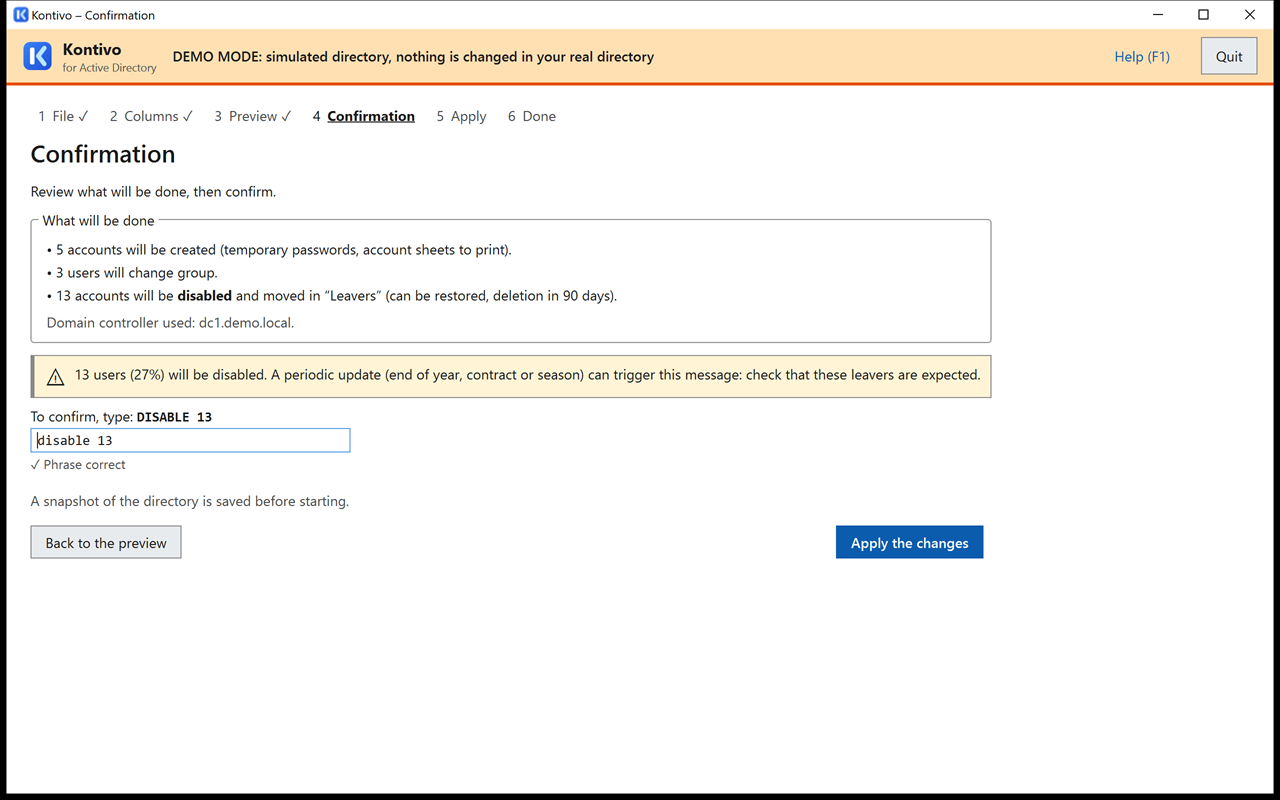Screen dimensions: 1280x800
Task: Click the Kontivo logo icon in header
Action: [37, 56]
